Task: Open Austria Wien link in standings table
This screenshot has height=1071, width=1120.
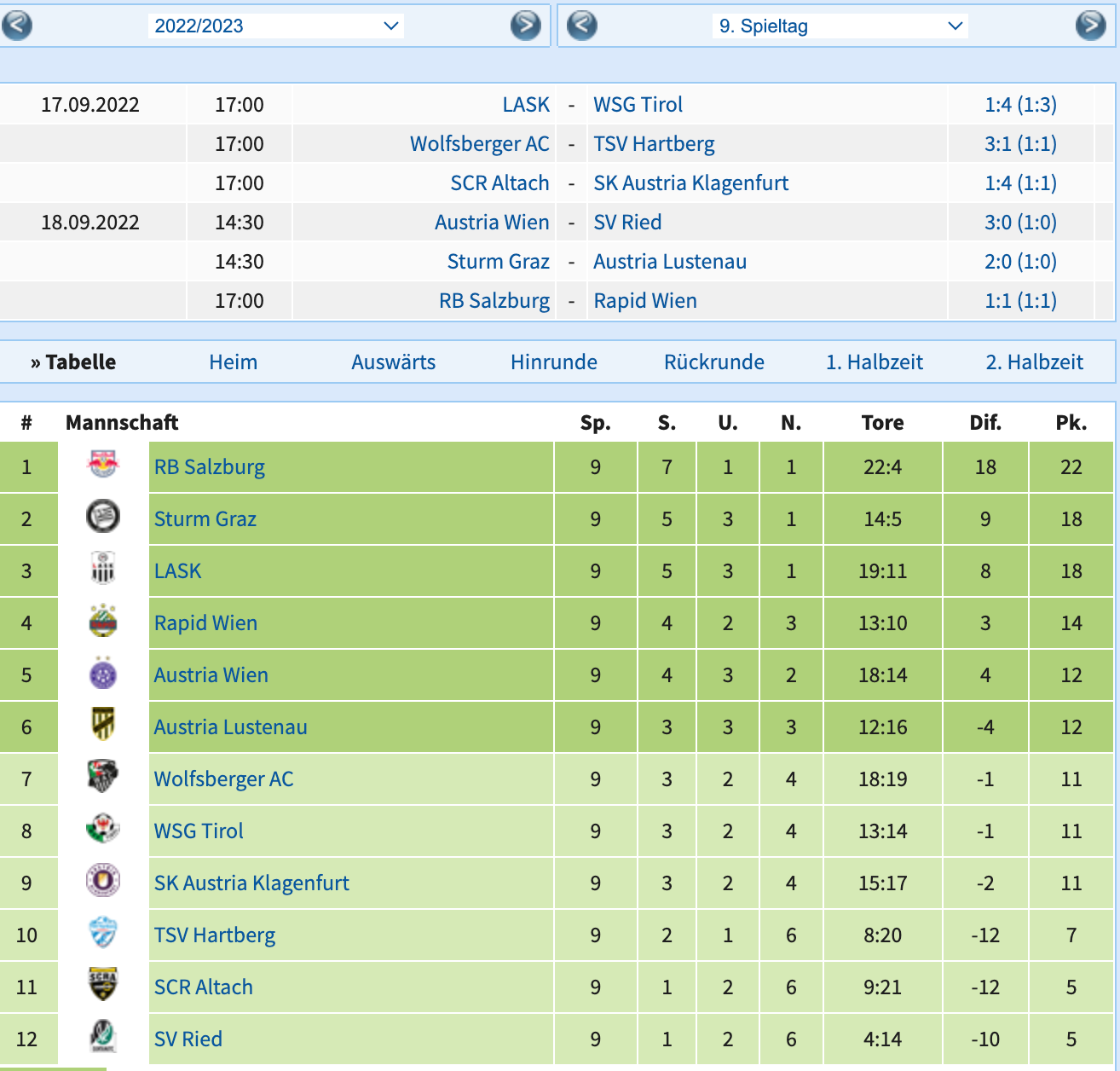Action: coord(211,675)
